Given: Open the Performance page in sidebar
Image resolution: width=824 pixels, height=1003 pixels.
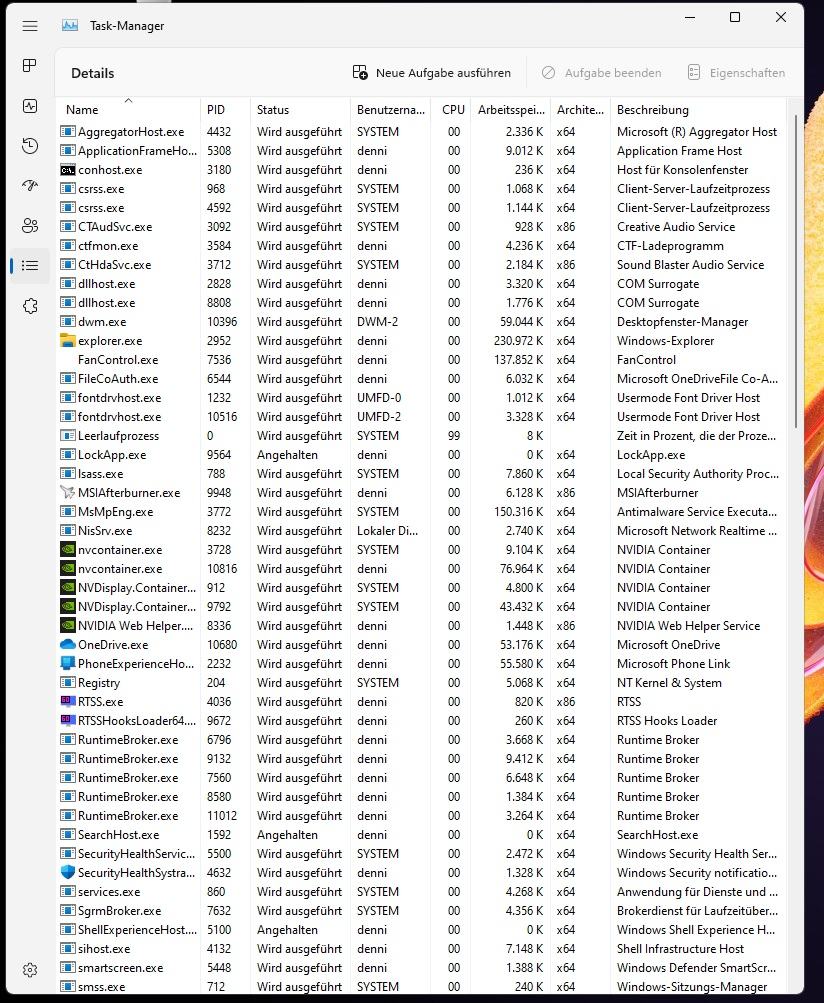Looking at the screenshot, I should click(x=29, y=106).
